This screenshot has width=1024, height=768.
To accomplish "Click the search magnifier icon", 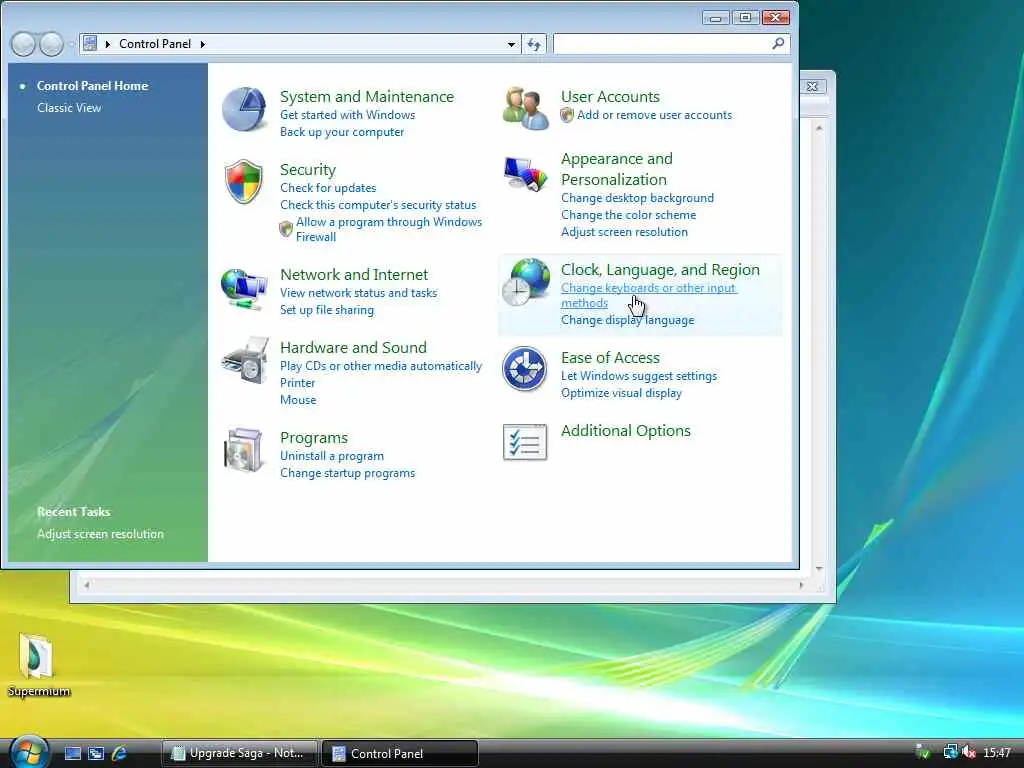I will click(778, 44).
